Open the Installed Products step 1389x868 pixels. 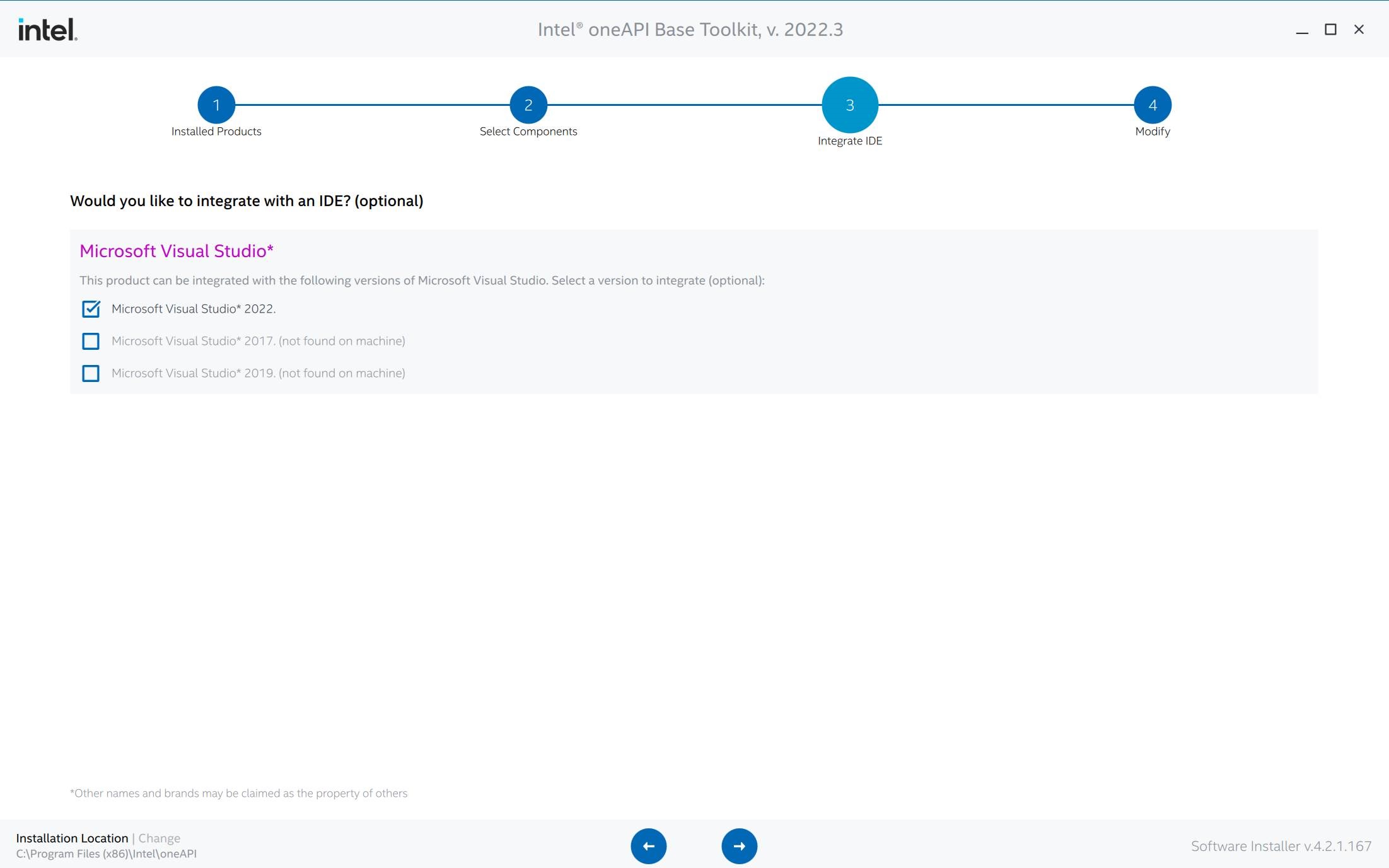tap(216, 131)
